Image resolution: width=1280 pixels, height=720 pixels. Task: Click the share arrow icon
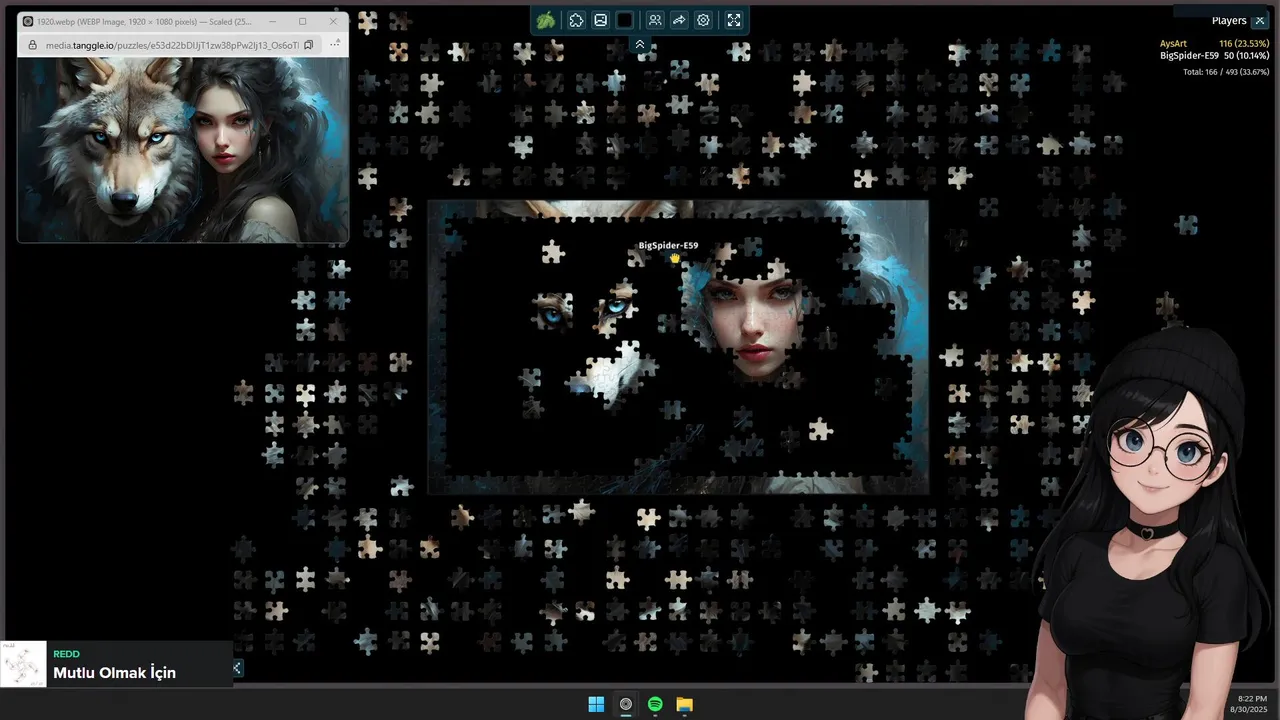tap(679, 20)
